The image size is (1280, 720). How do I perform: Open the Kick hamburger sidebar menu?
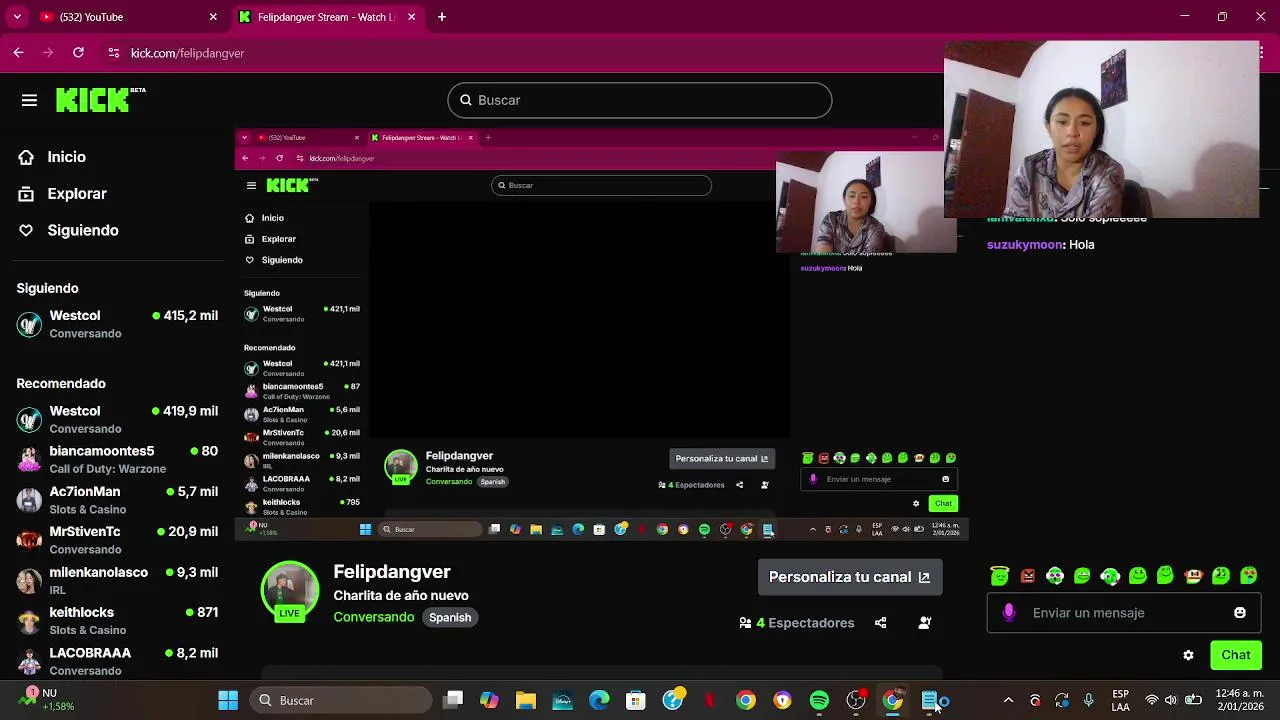tap(29, 100)
